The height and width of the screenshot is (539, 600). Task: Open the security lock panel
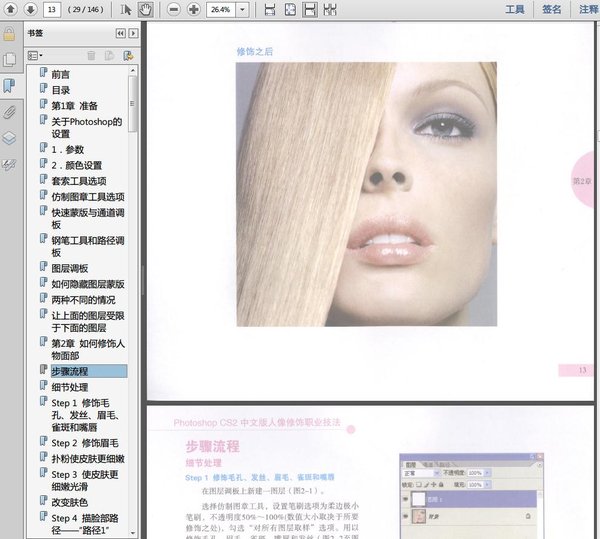[x=9, y=33]
